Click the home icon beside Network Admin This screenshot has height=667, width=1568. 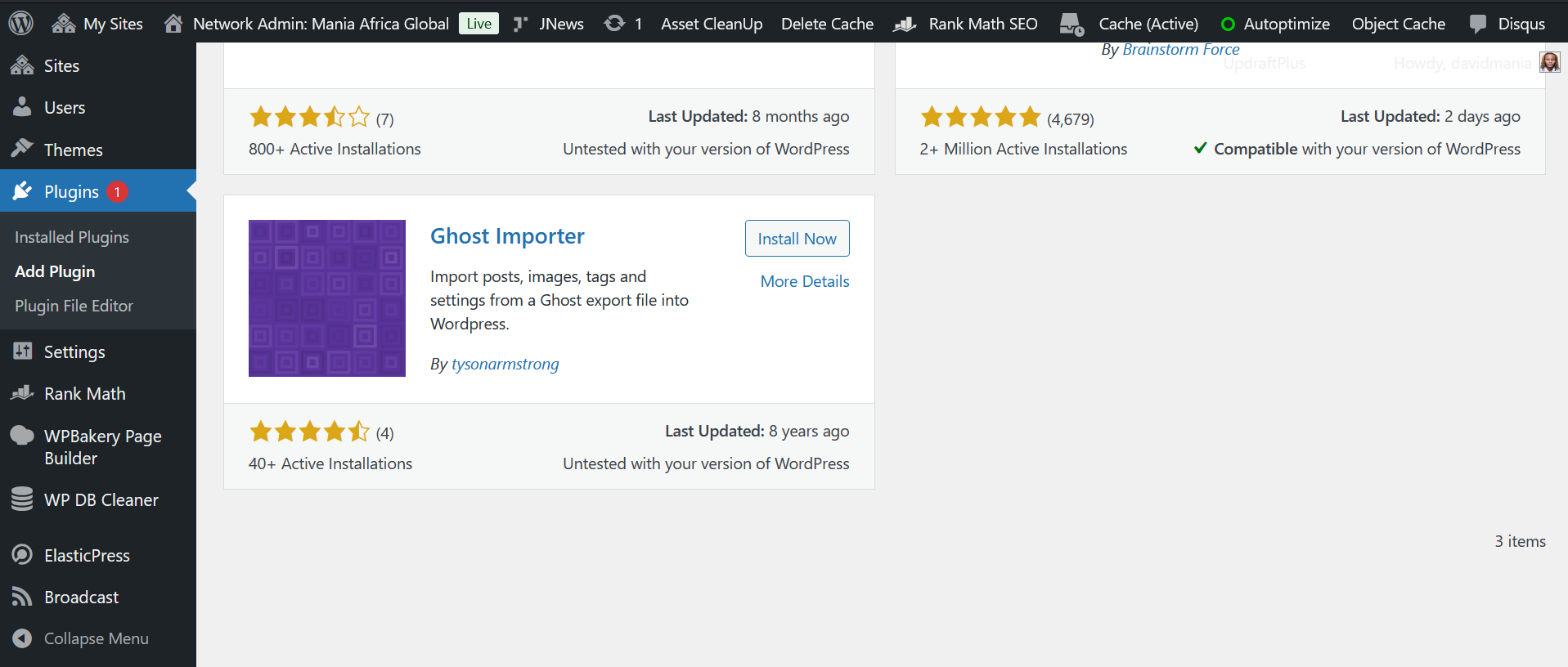[x=173, y=23]
